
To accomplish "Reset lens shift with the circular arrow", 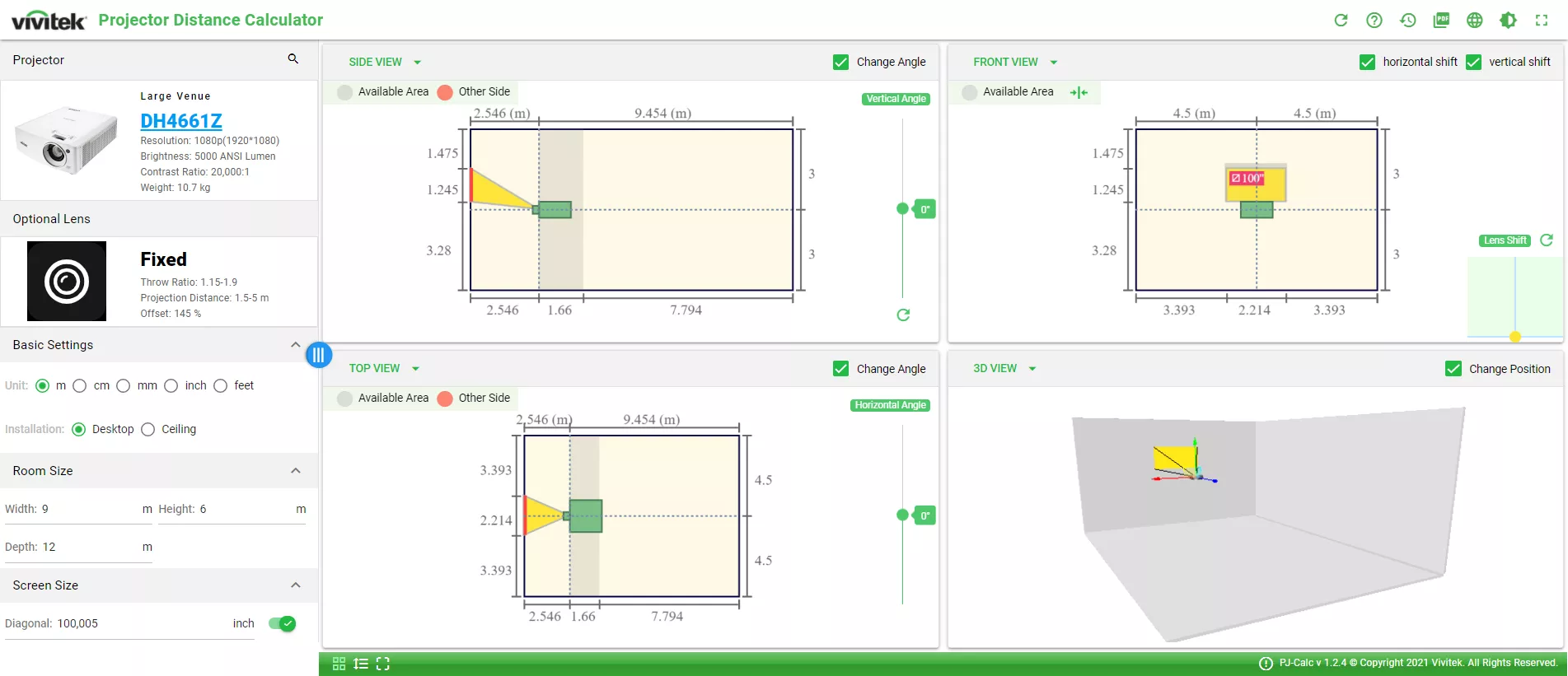I will 1547,240.
